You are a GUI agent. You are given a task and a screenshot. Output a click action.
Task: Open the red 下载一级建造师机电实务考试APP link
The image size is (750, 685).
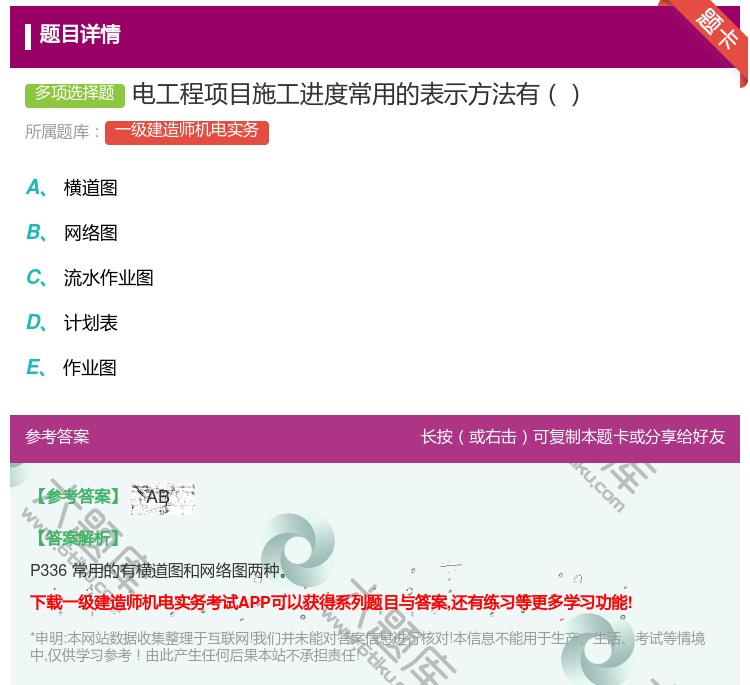coord(331,602)
